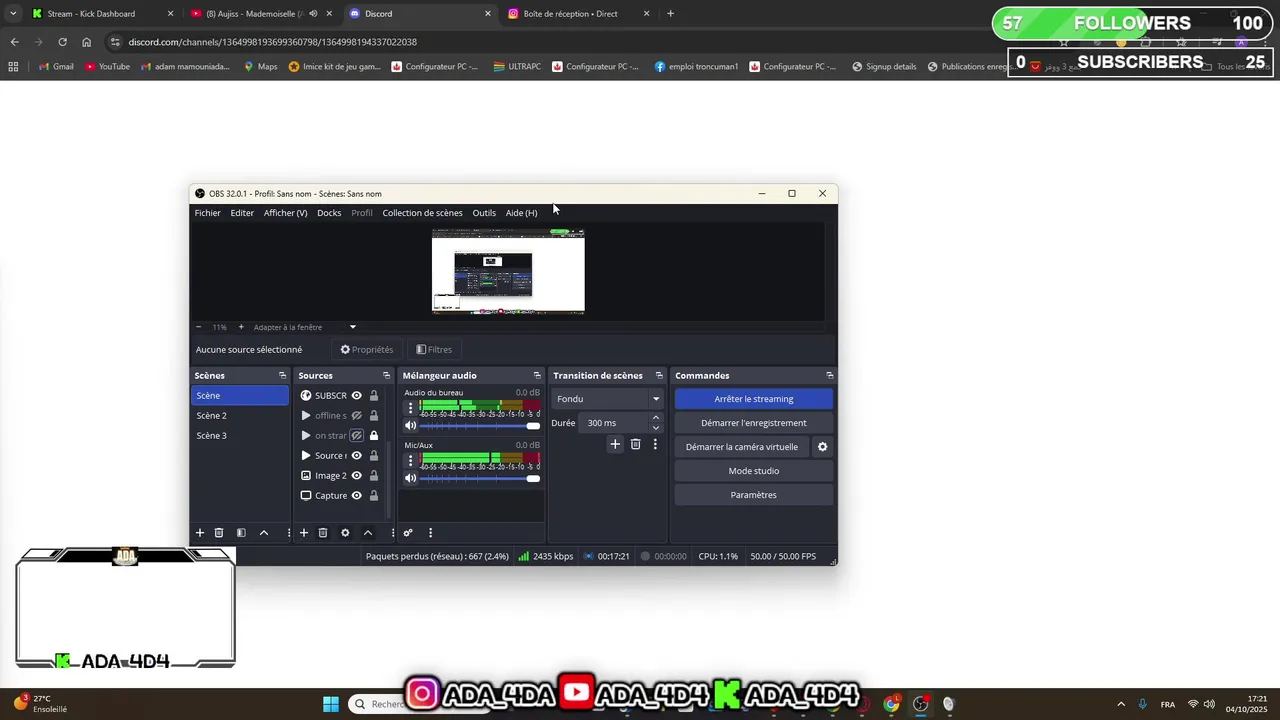Click Démarrer la caméra virtuelle button
Image resolution: width=1280 pixels, height=720 pixels.
tap(742, 447)
